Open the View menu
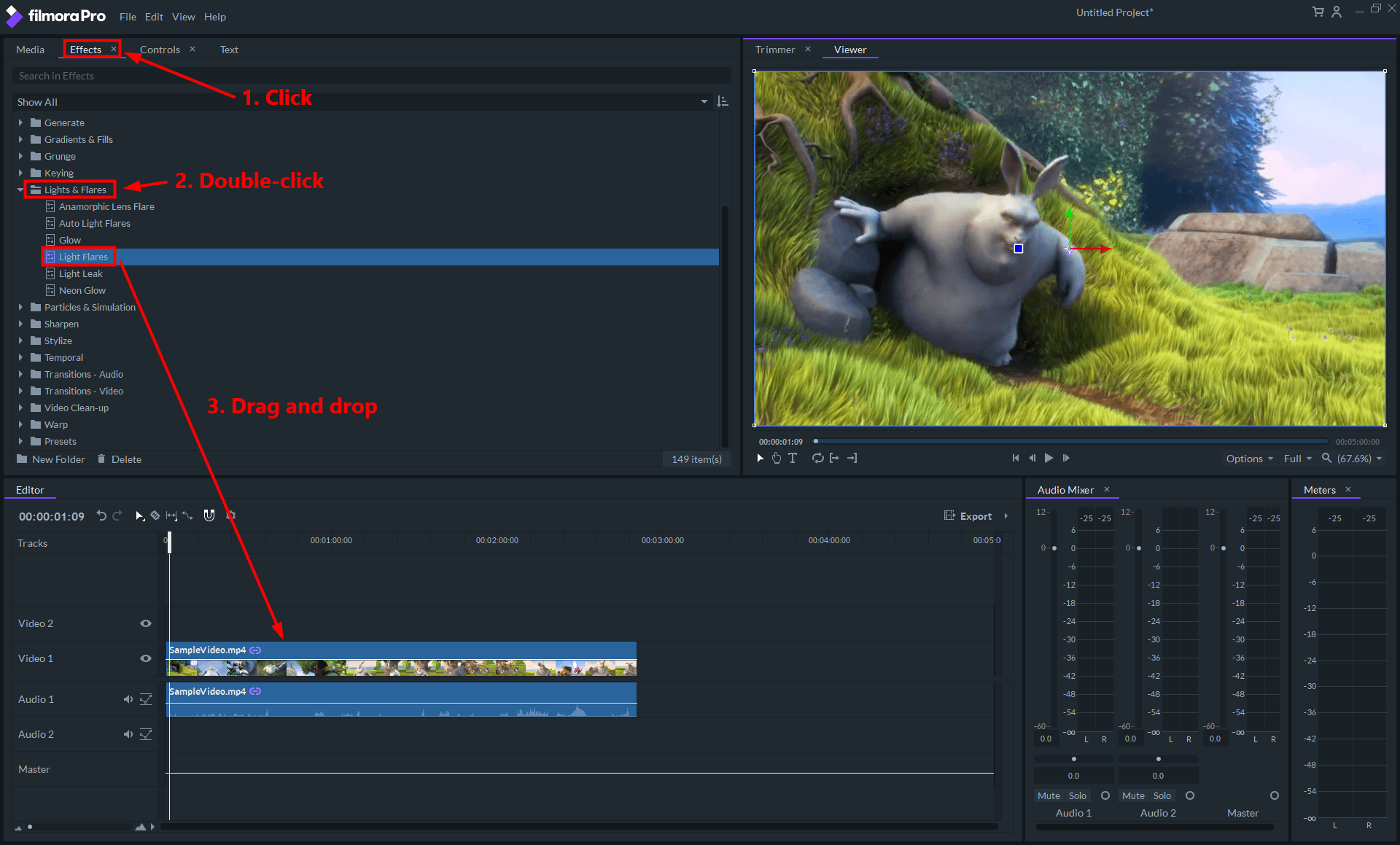This screenshot has width=1400, height=845. 183,17
